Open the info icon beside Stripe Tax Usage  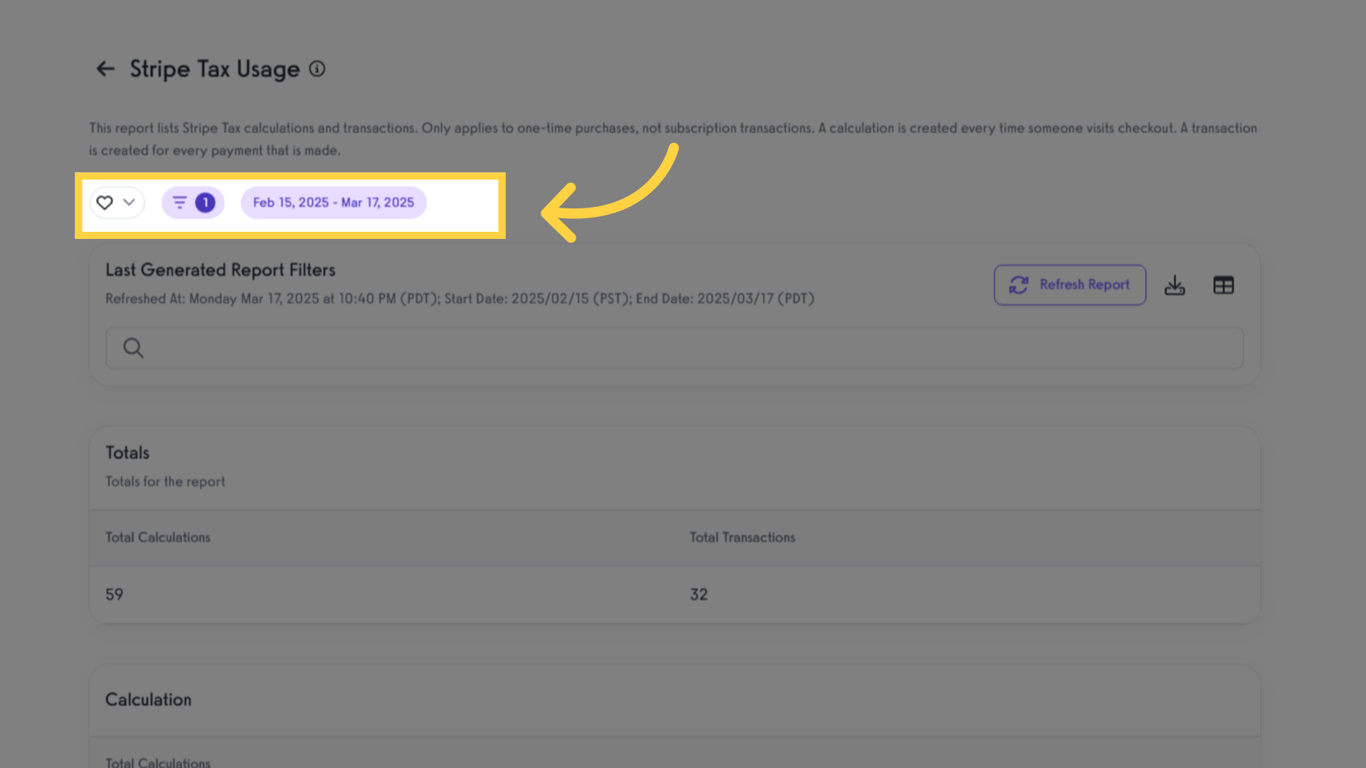click(317, 69)
